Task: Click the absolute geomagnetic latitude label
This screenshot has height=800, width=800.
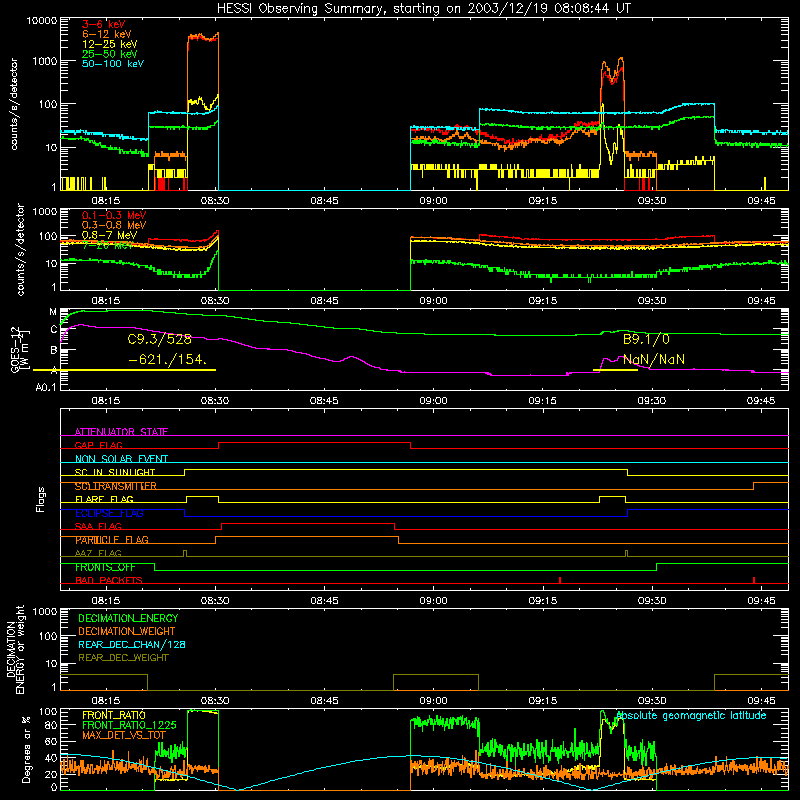Action: pos(691,716)
